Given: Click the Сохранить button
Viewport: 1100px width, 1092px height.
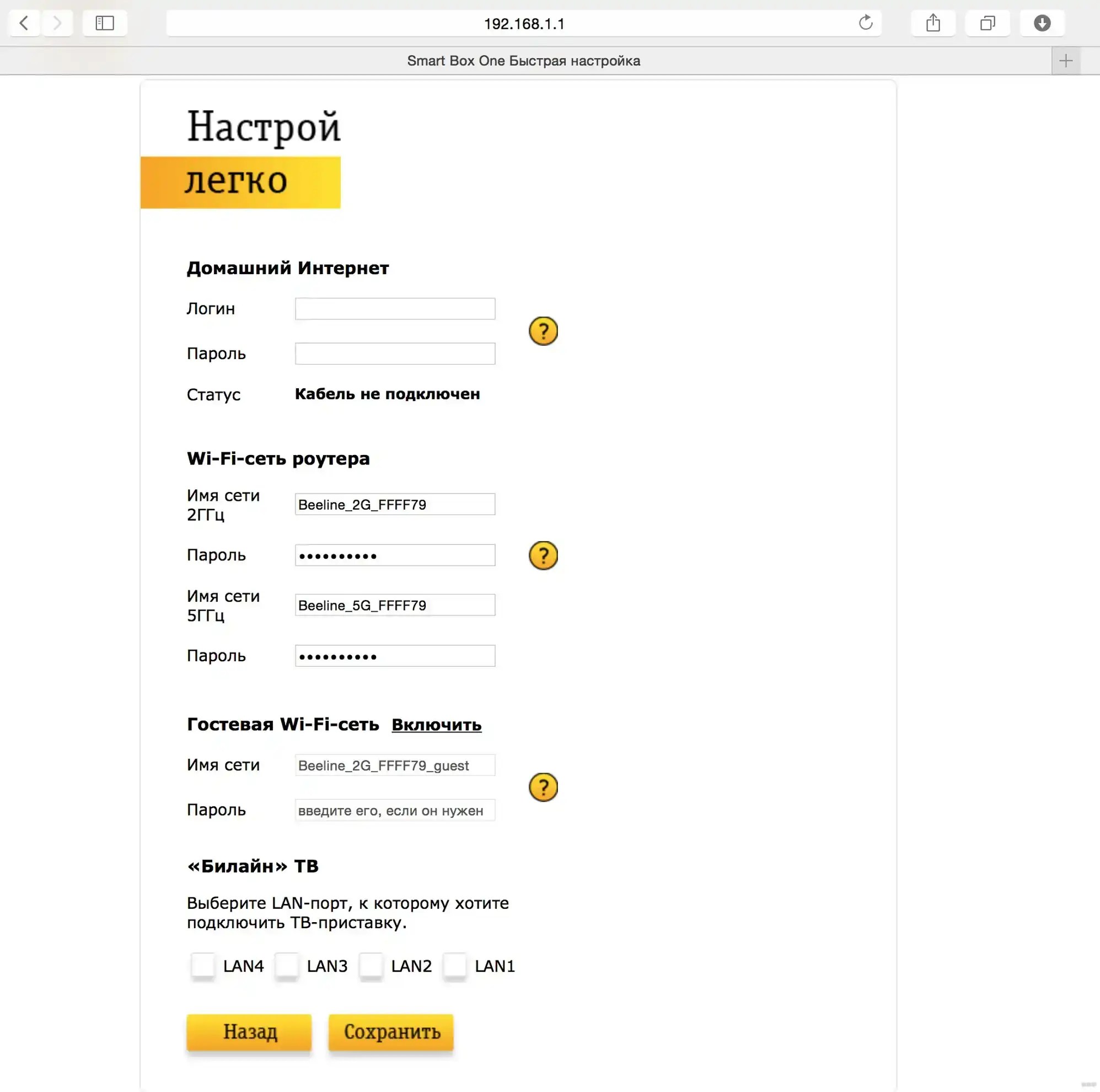Looking at the screenshot, I should (391, 1032).
